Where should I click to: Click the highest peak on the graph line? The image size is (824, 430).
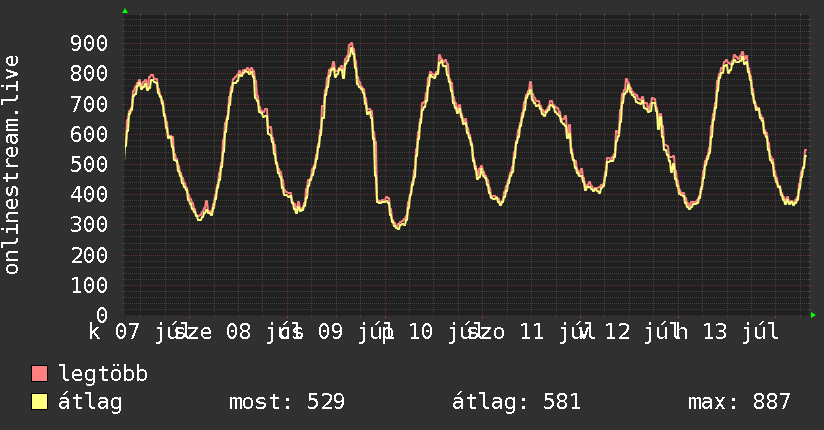[352, 45]
